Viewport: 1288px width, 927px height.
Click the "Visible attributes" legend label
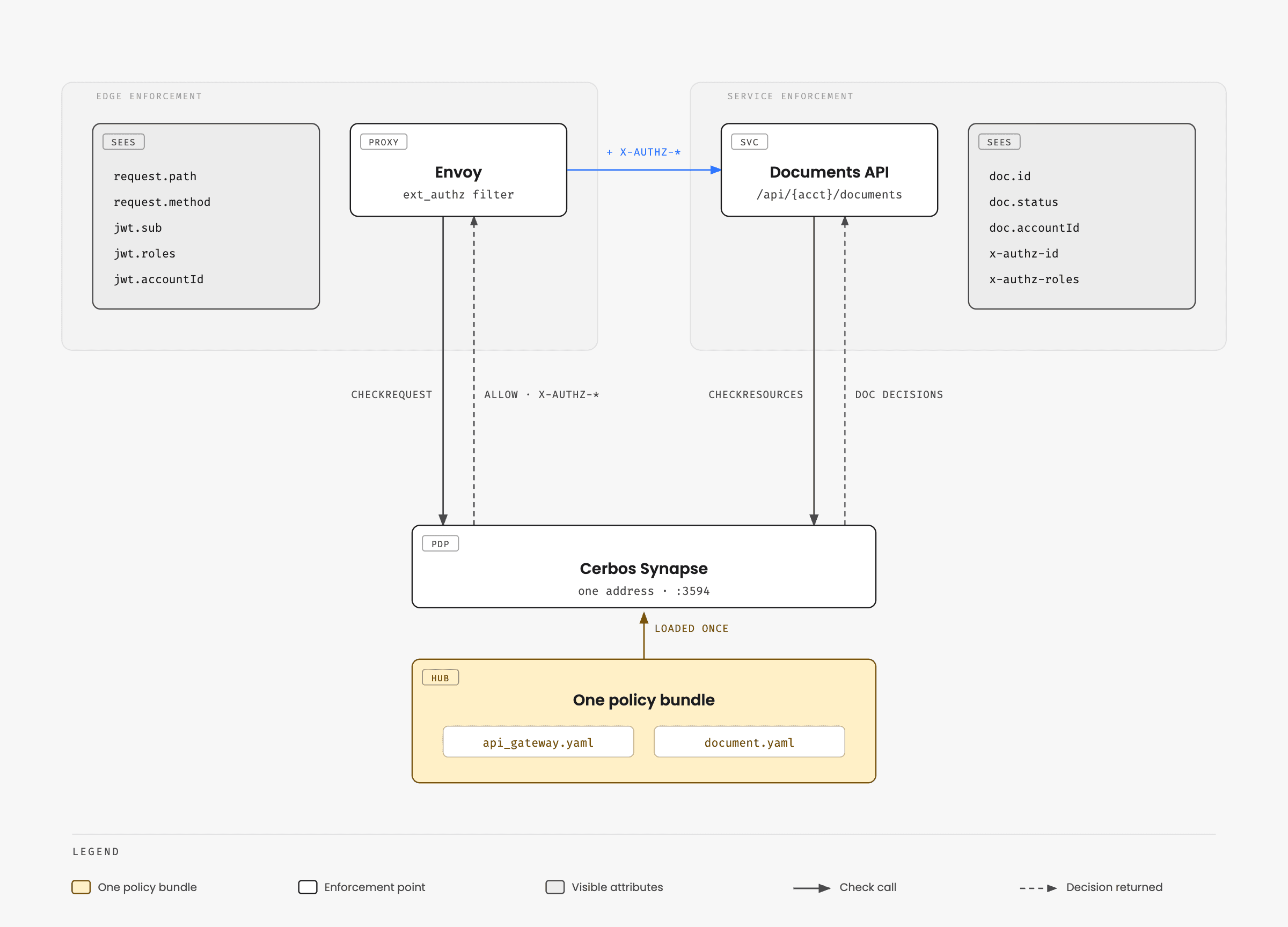tap(617, 887)
